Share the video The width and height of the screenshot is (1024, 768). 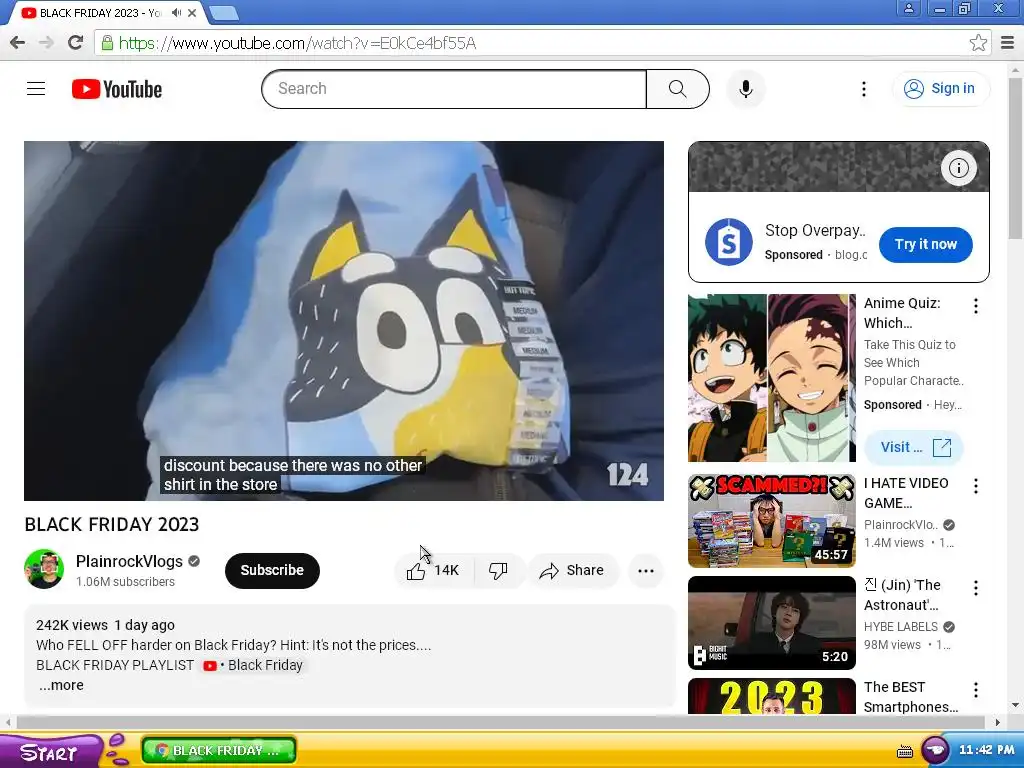click(572, 571)
